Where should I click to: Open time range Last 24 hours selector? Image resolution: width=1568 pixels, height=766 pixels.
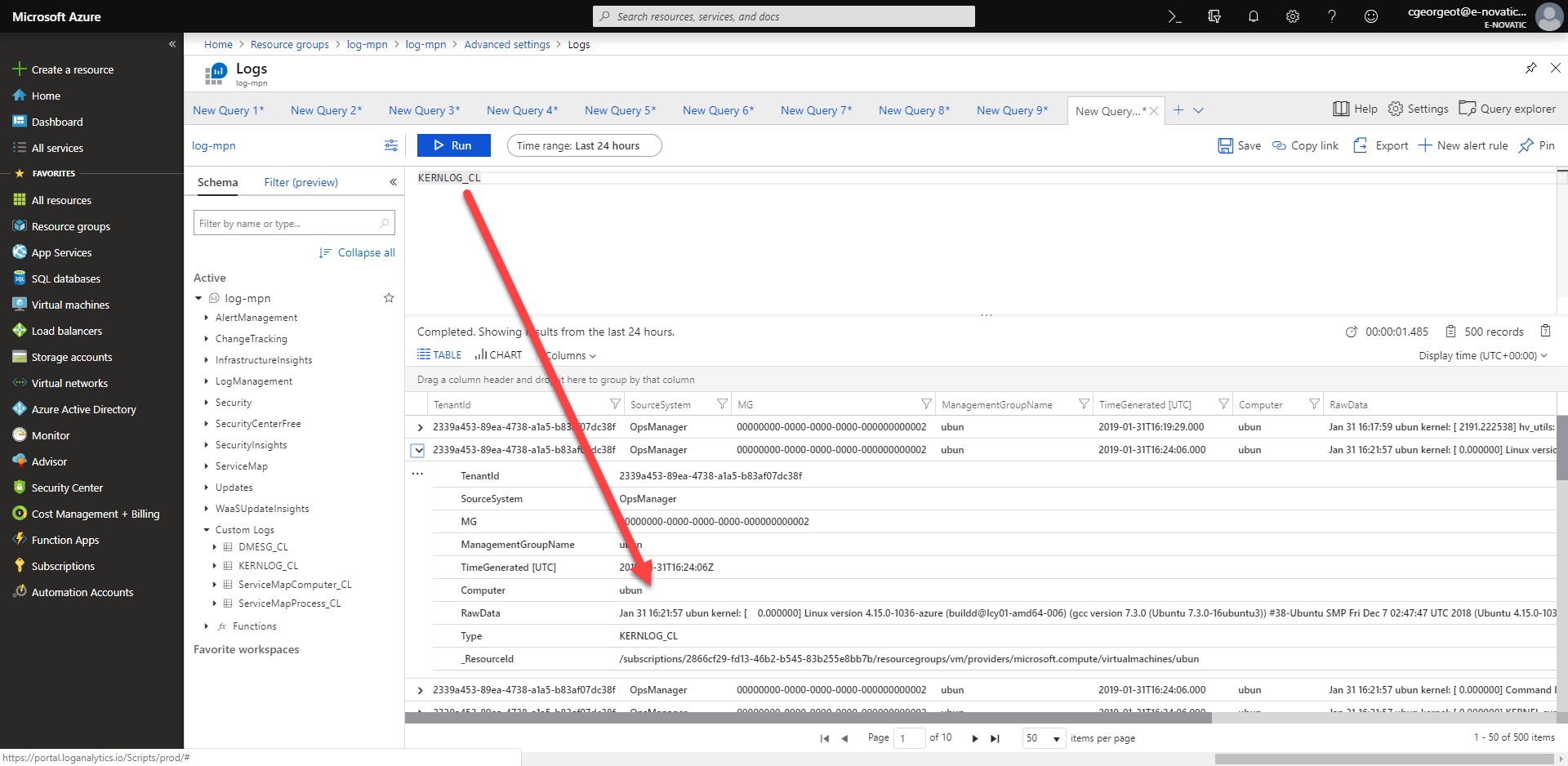pos(584,145)
